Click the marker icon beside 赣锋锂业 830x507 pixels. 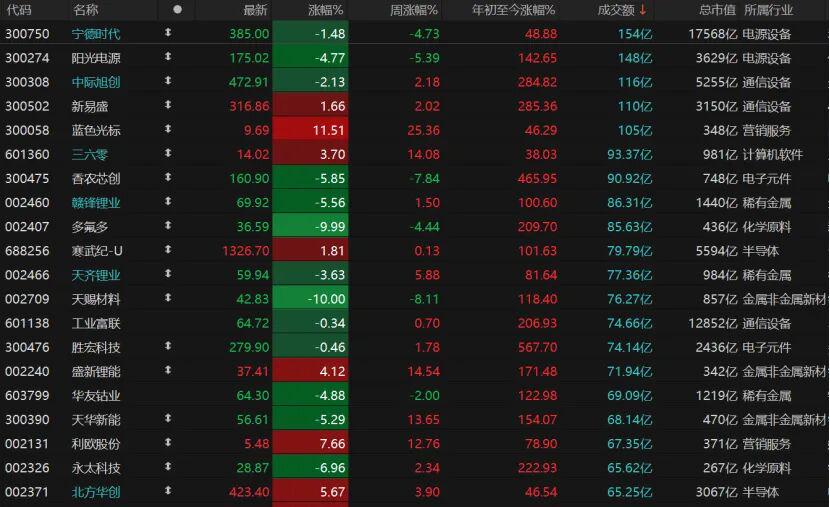(x=167, y=202)
